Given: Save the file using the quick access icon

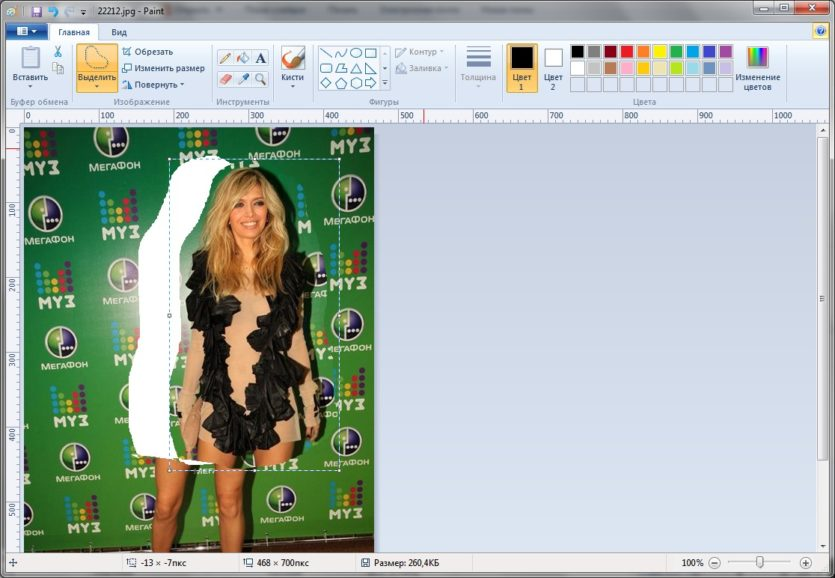Looking at the screenshot, I should [x=37, y=11].
